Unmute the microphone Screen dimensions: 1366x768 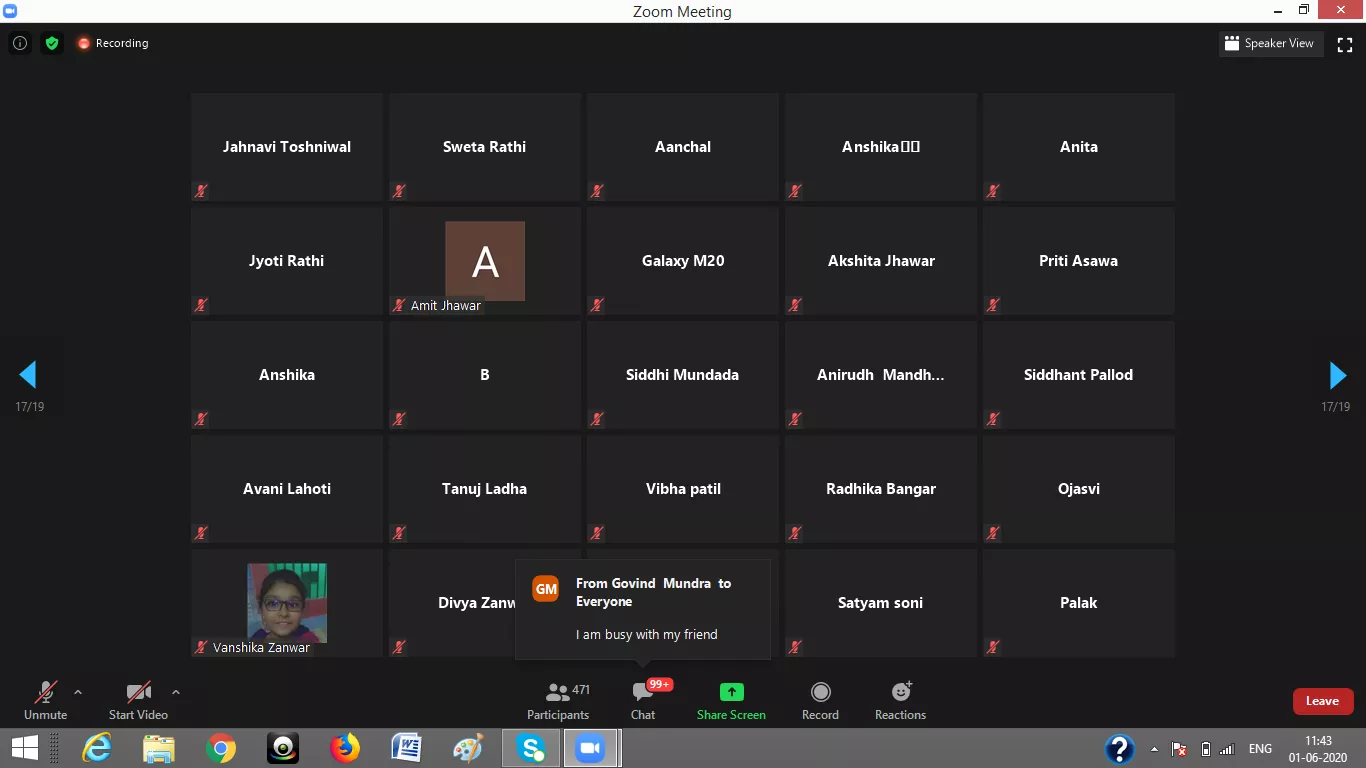(45, 700)
